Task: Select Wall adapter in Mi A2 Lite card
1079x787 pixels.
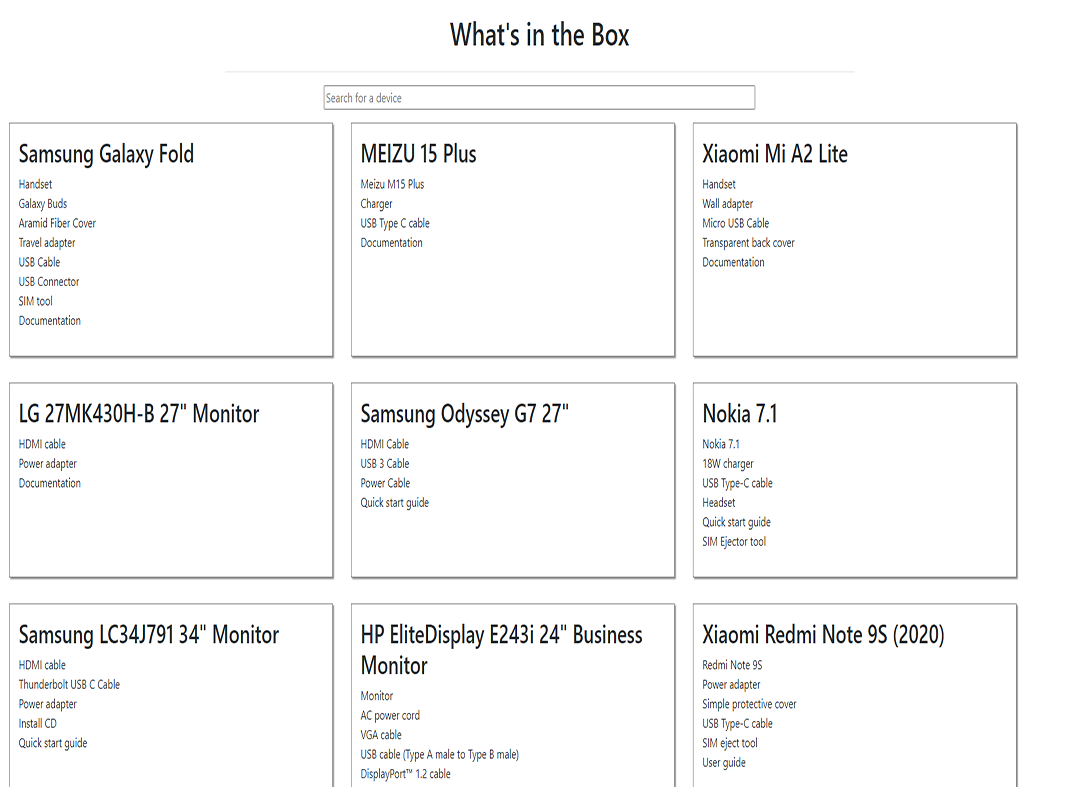Action: click(727, 204)
